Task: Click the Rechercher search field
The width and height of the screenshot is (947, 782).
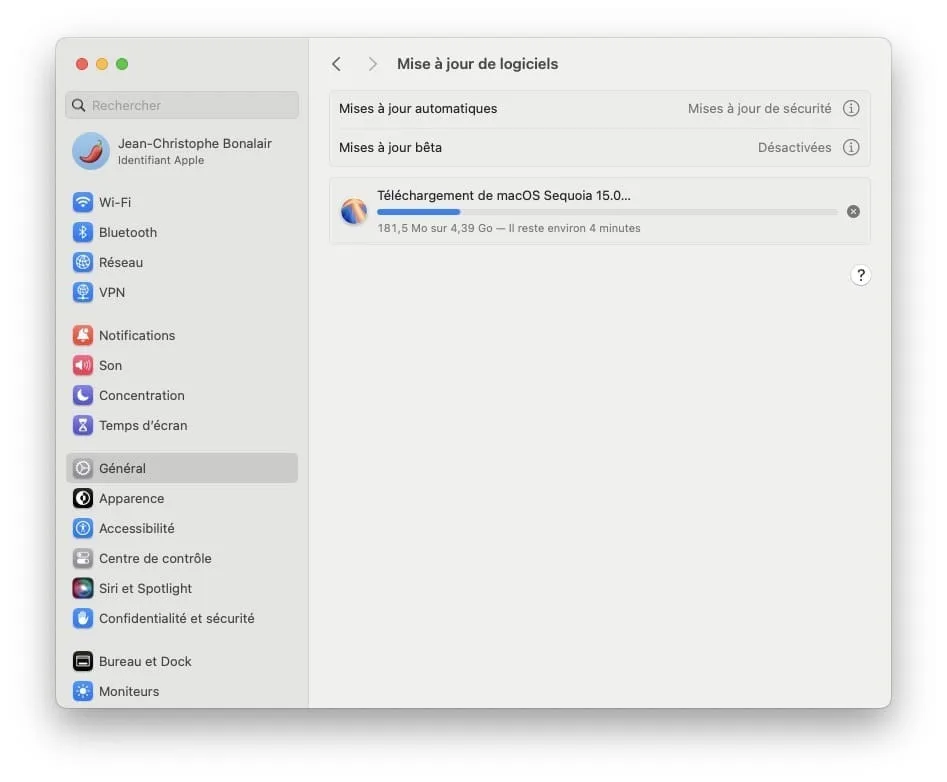Action: point(181,105)
